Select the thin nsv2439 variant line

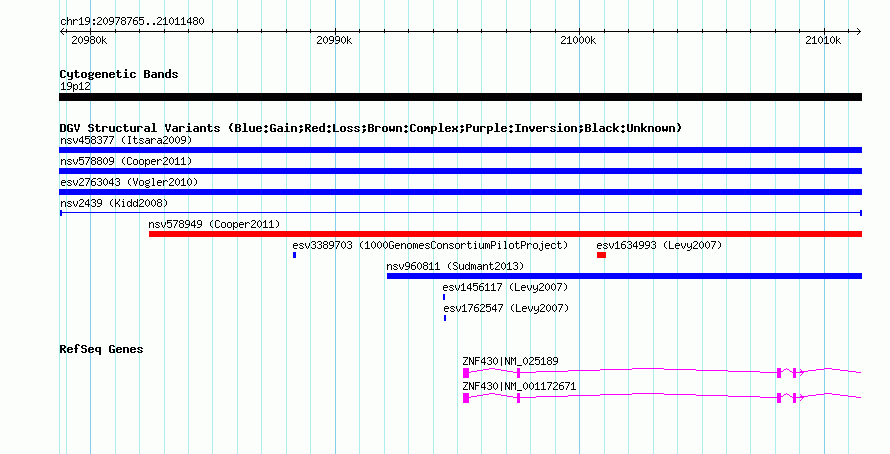[x=460, y=213]
